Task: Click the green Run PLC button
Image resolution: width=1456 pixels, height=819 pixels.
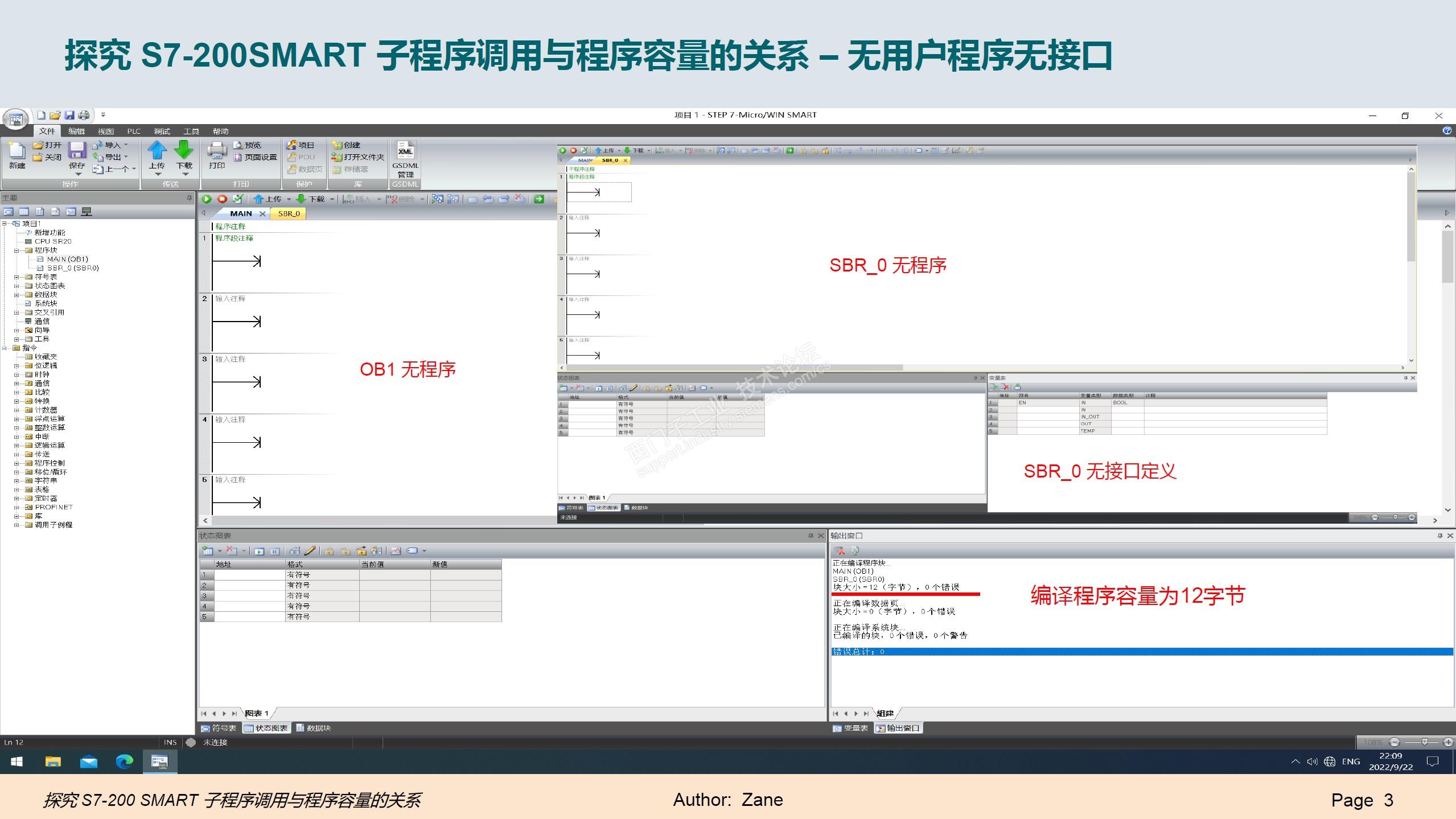Action: tap(207, 199)
